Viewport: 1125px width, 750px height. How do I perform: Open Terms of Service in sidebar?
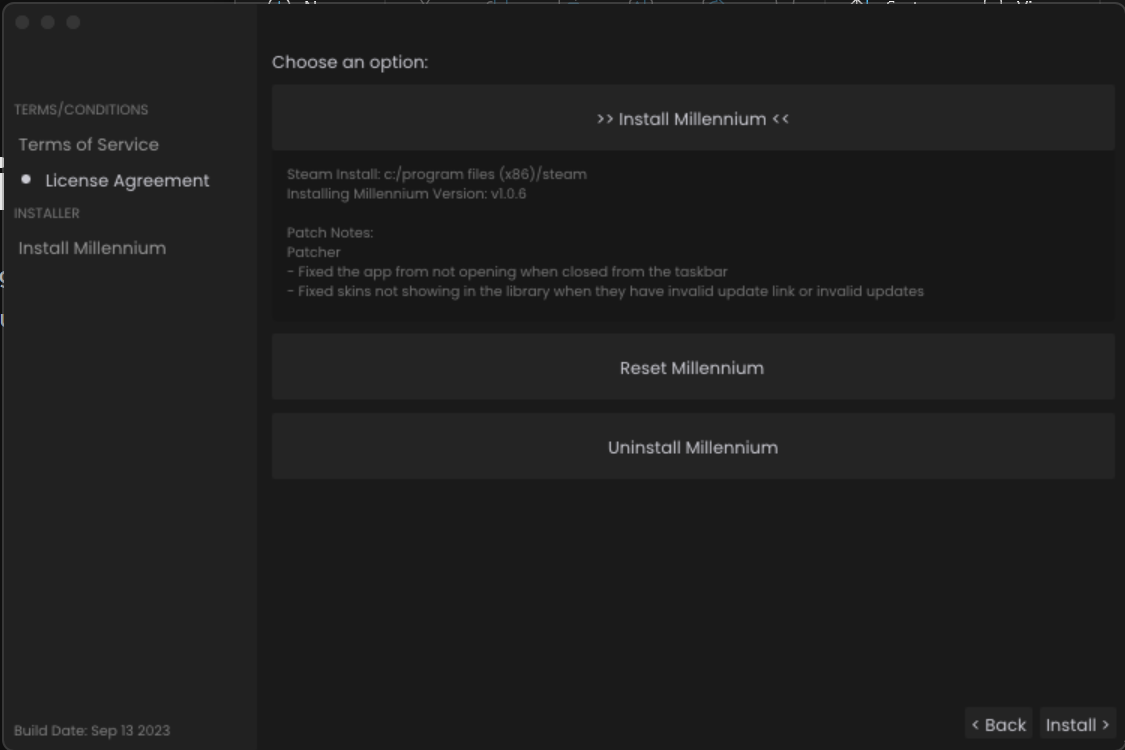click(x=89, y=144)
